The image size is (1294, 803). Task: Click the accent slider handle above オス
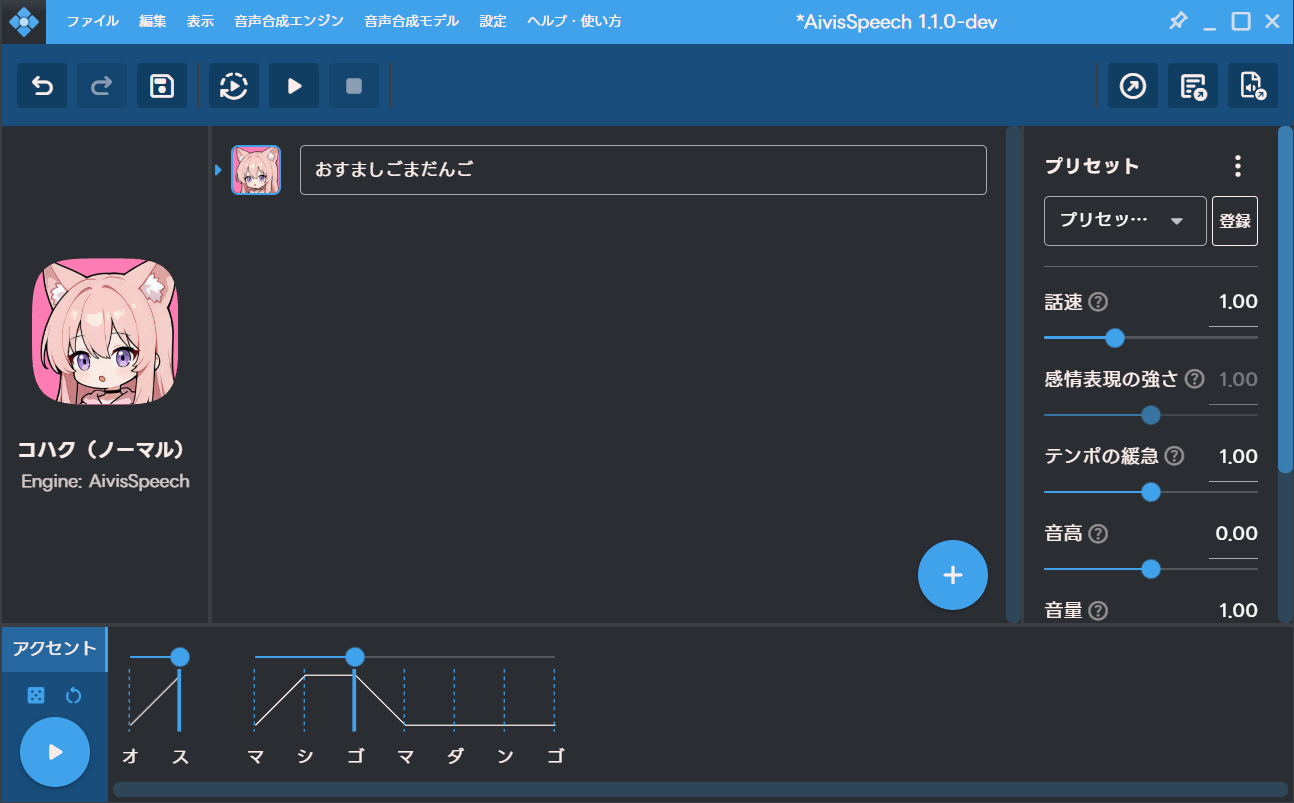[180, 657]
